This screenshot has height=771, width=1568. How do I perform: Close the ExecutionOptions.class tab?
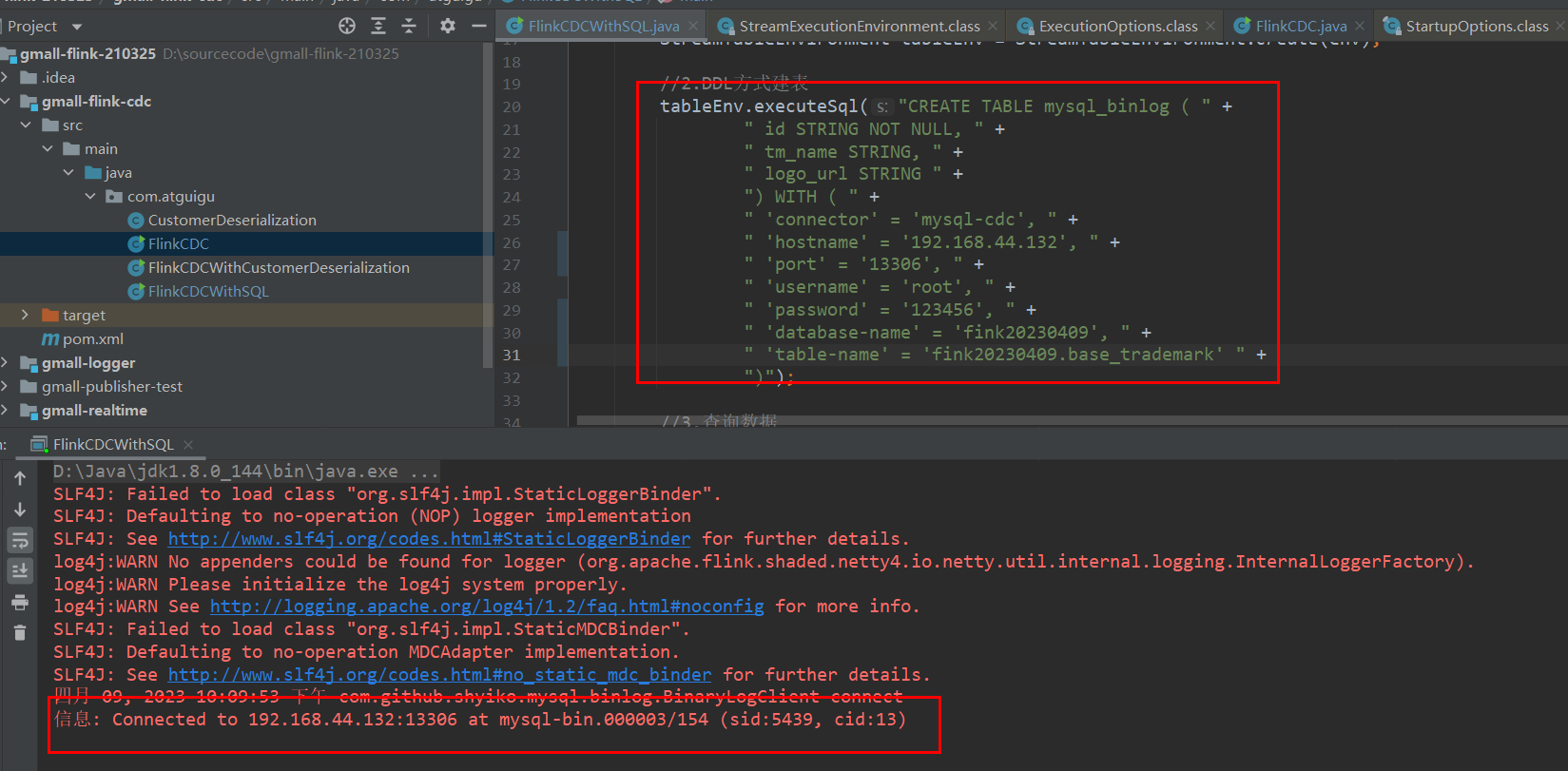1210,26
